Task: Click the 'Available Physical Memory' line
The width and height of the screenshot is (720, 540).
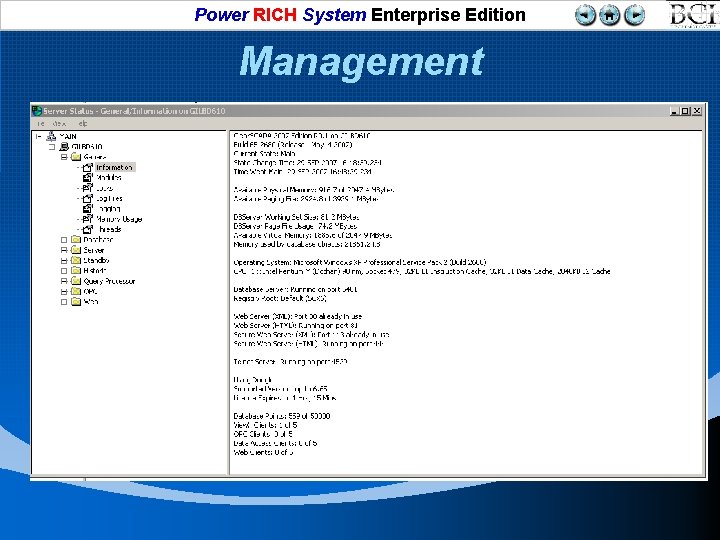Action: 314,190
